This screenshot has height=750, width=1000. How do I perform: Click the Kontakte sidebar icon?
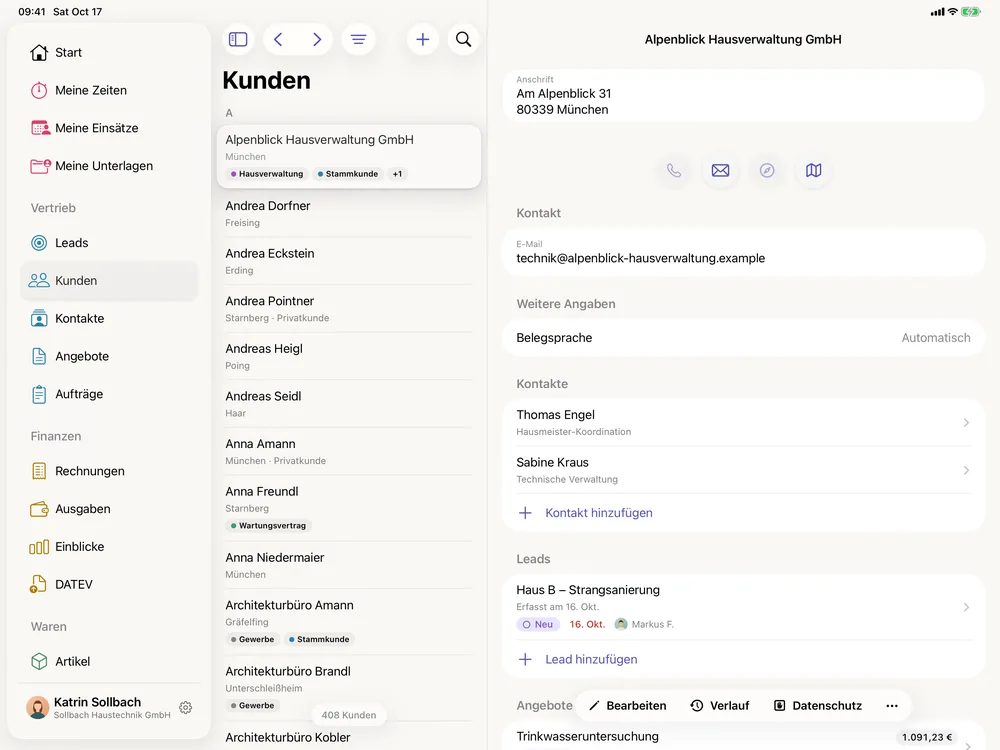point(39,318)
